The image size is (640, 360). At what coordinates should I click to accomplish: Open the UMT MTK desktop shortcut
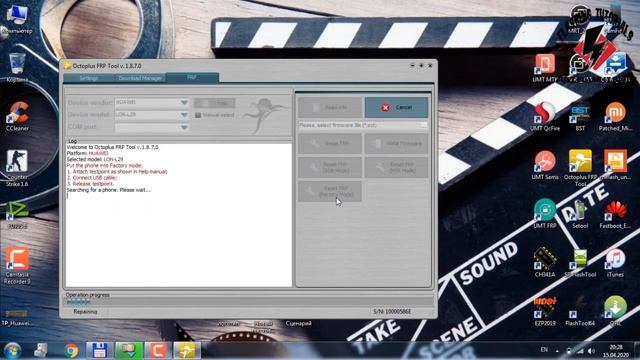545,68
